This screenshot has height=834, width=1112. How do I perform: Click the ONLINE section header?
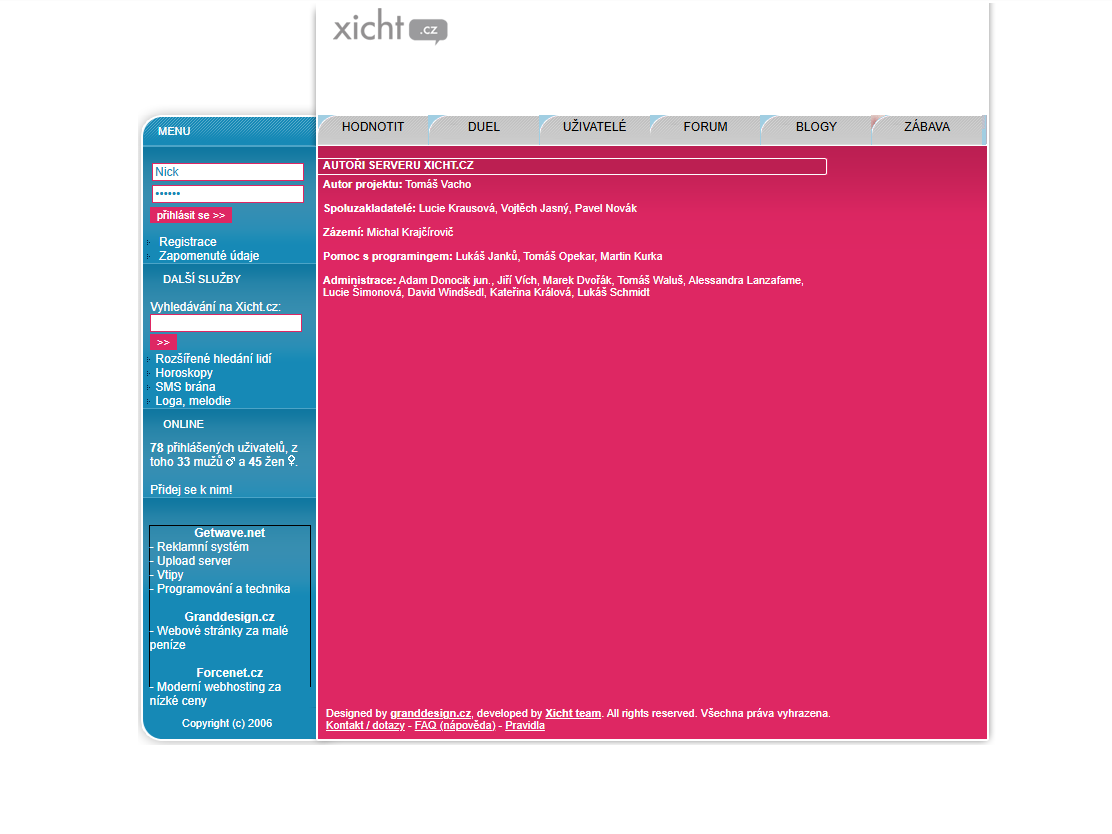click(184, 424)
